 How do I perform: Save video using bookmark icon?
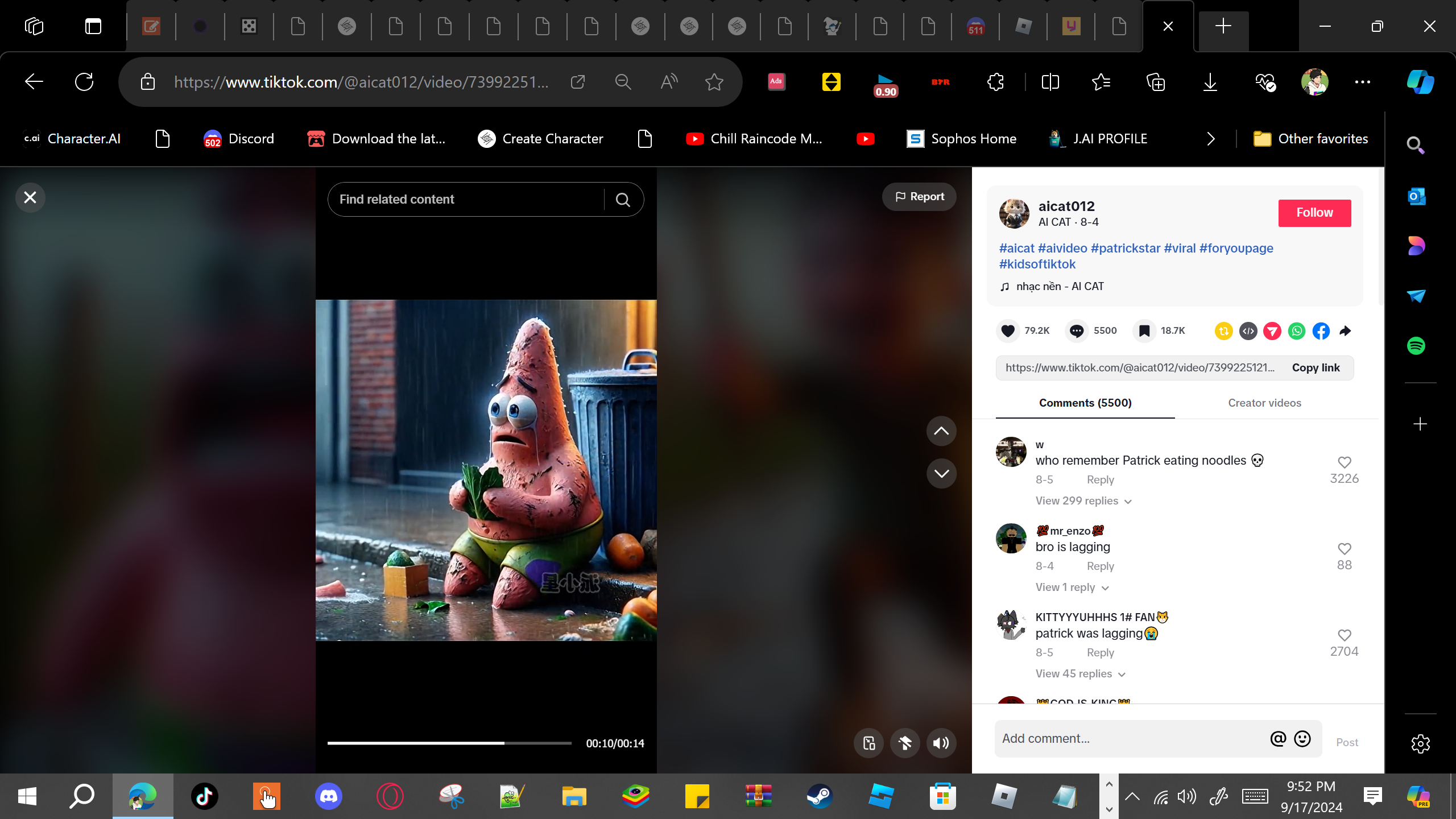pyautogui.click(x=1144, y=330)
